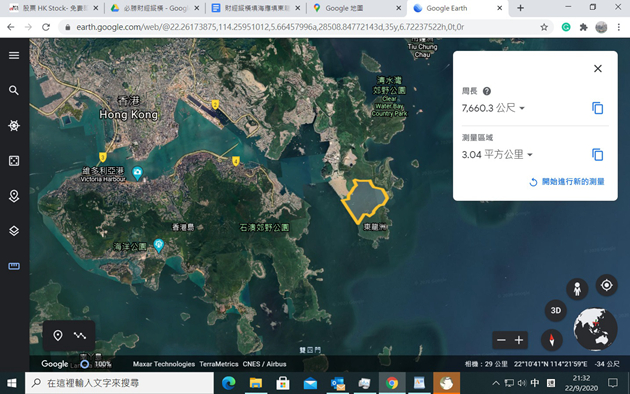The image size is (630, 394).
Task: Toggle 3D view button
Action: [x=555, y=310]
